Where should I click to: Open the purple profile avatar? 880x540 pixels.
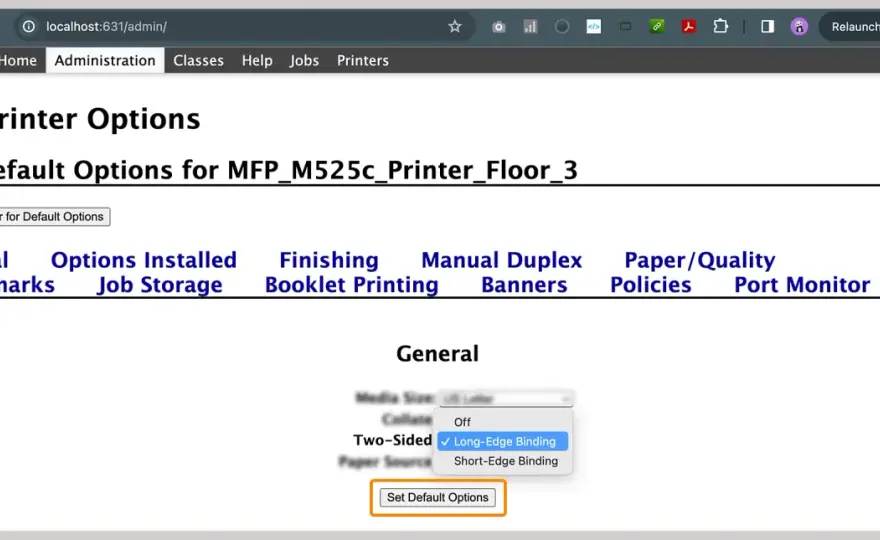click(799, 26)
